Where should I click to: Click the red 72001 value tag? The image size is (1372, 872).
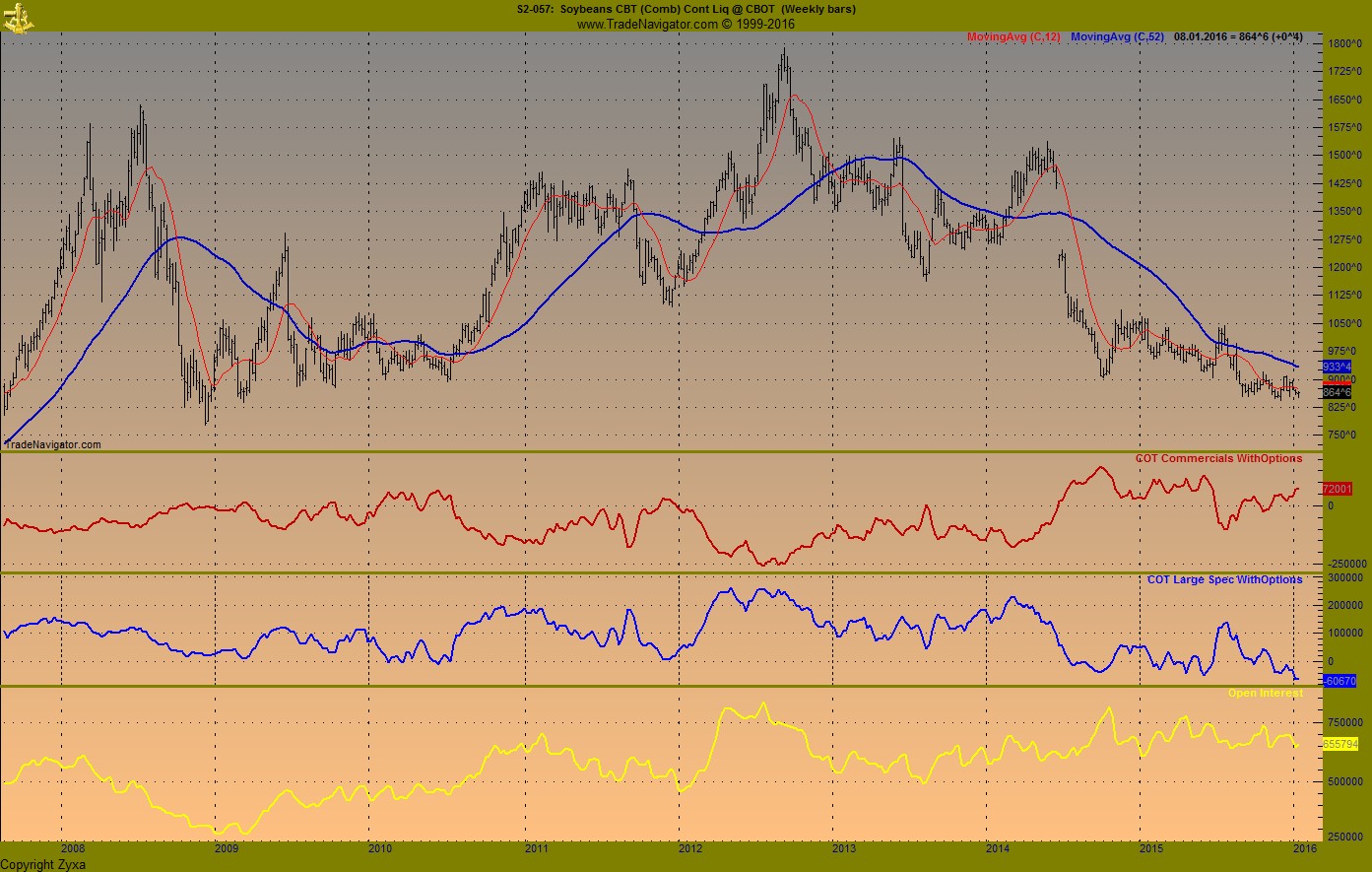(1336, 489)
